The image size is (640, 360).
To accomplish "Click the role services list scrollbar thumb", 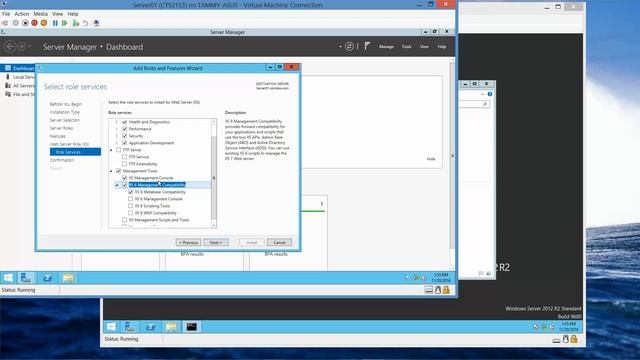I will tap(213, 178).
